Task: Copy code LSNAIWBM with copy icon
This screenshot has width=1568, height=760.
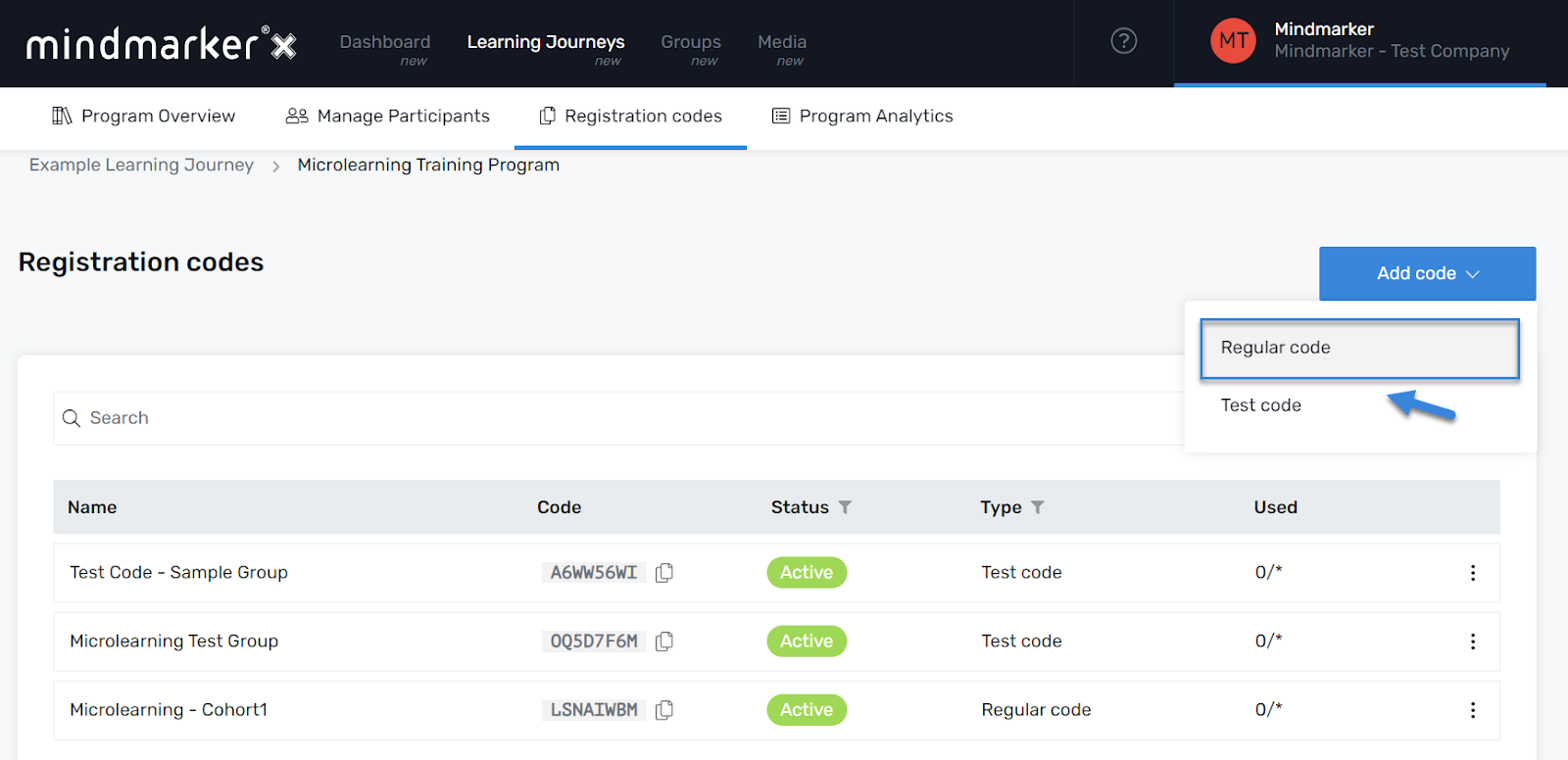Action: click(664, 710)
